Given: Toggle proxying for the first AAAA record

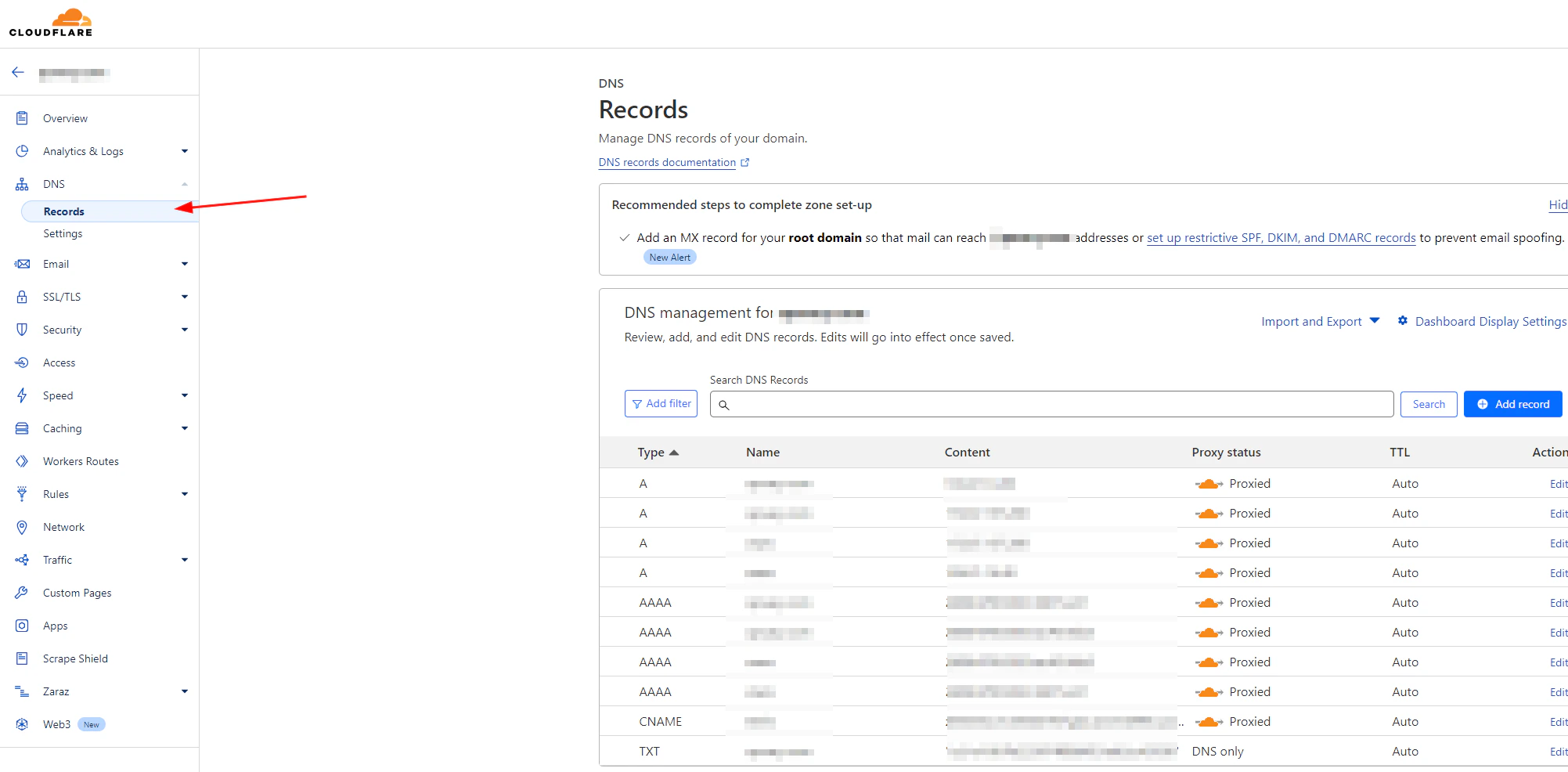Looking at the screenshot, I should (1209, 602).
